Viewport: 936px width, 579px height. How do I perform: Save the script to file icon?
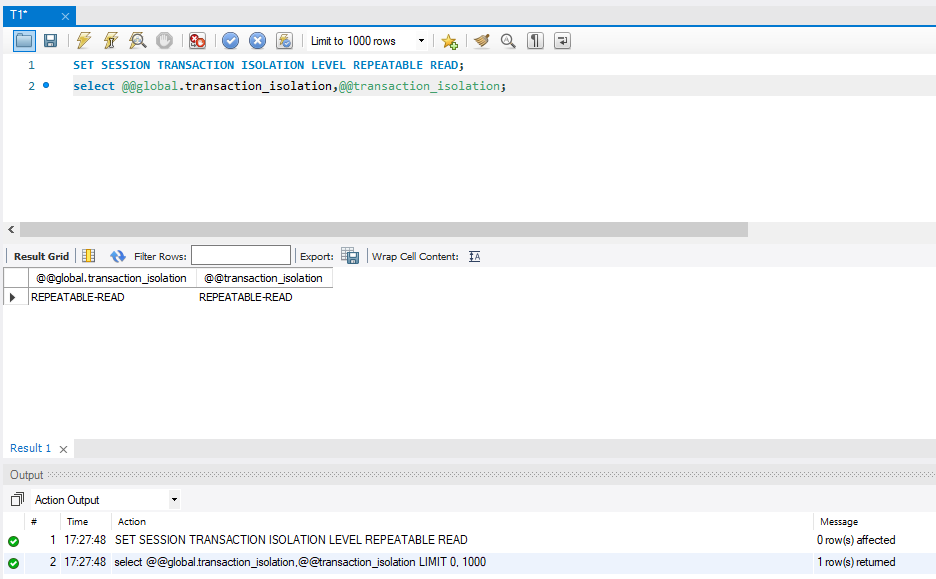[x=51, y=41]
